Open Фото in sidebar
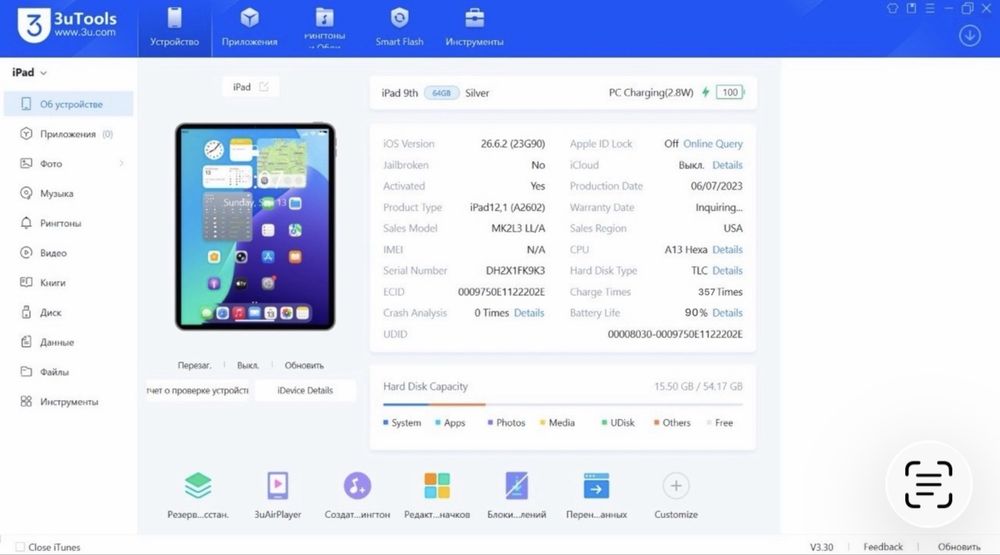This screenshot has width=1000, height=555. click(69, 164)
